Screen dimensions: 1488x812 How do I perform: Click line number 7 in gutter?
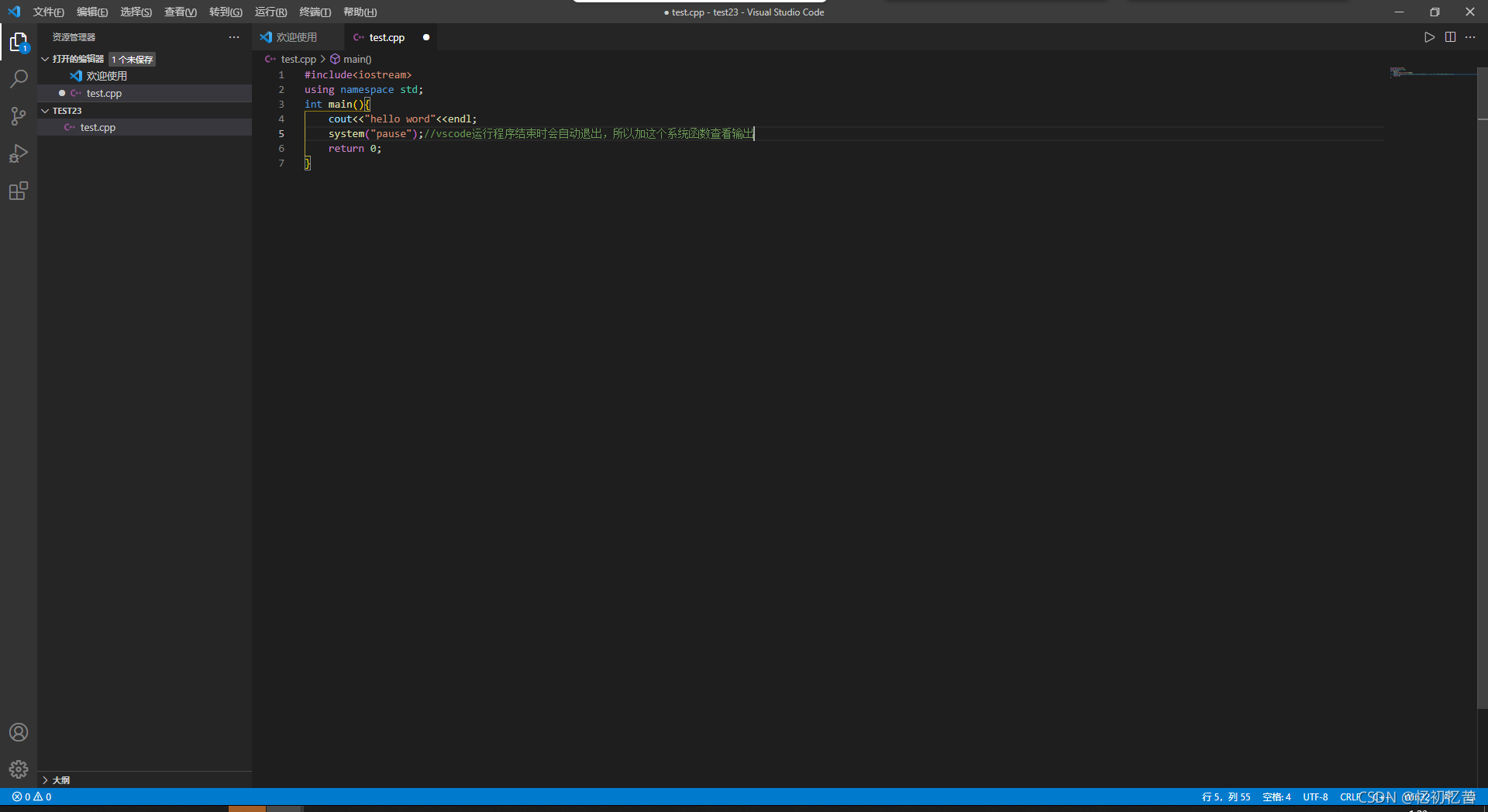281,163
